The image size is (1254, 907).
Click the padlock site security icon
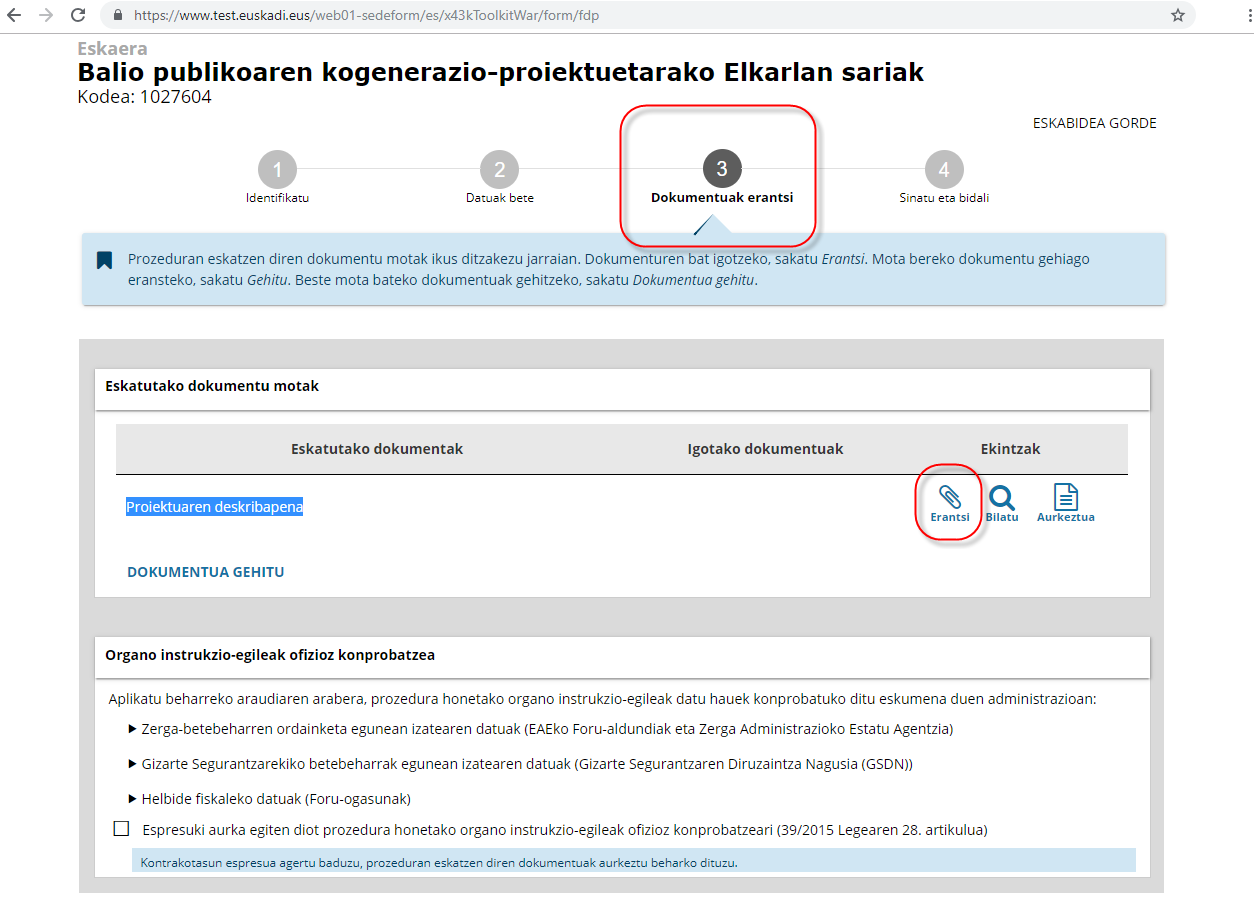coord(118,16)
